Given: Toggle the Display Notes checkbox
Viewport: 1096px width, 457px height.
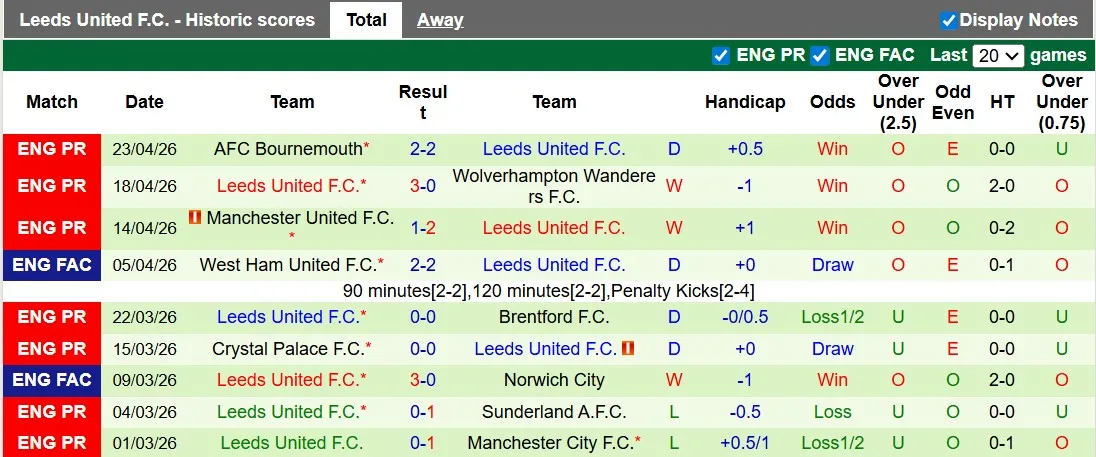Looking at the screenshot, I should (x=949, y=20).
